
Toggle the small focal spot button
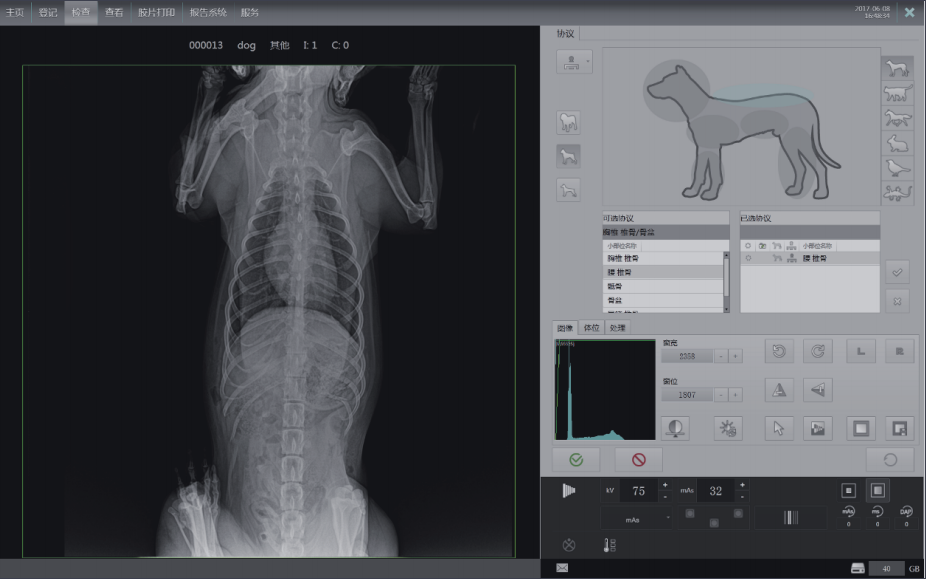[848, 490]
